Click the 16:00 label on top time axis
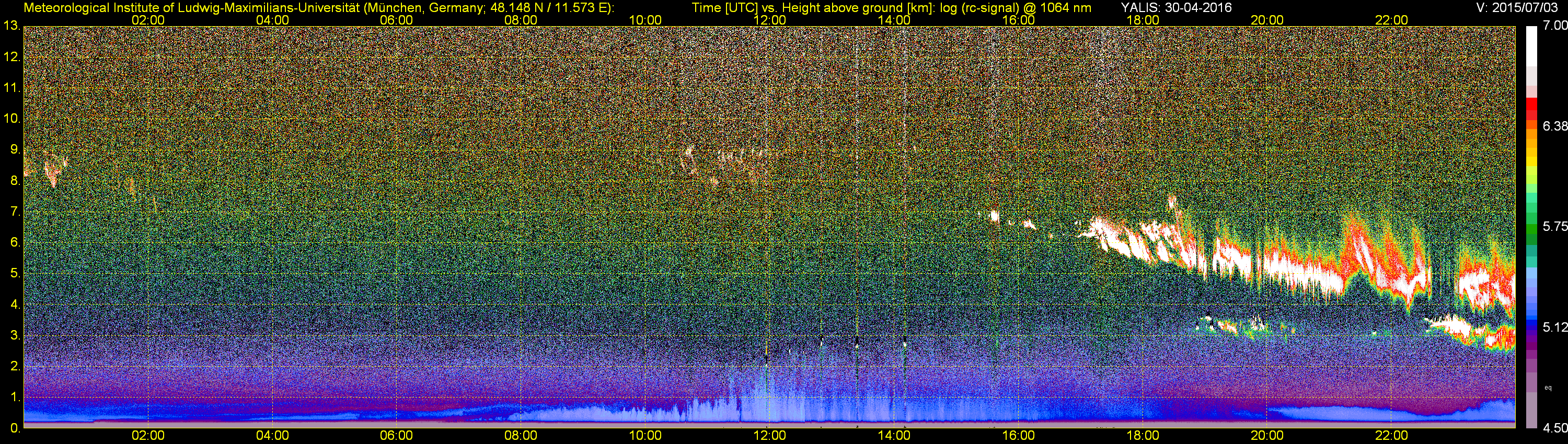Image resolution: width=1568 pixels, height=444 pixels. [x=1018, y=20]
